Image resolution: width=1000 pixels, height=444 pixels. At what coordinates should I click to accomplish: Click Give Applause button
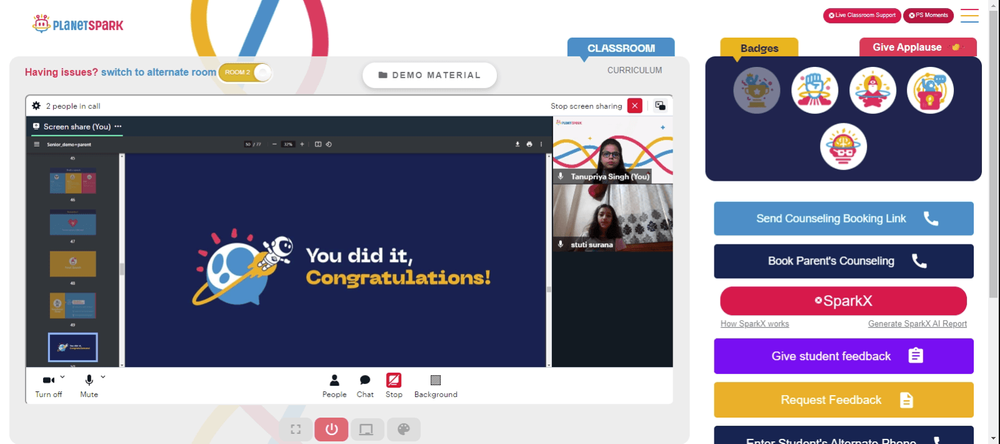click(x=918, y=47)
